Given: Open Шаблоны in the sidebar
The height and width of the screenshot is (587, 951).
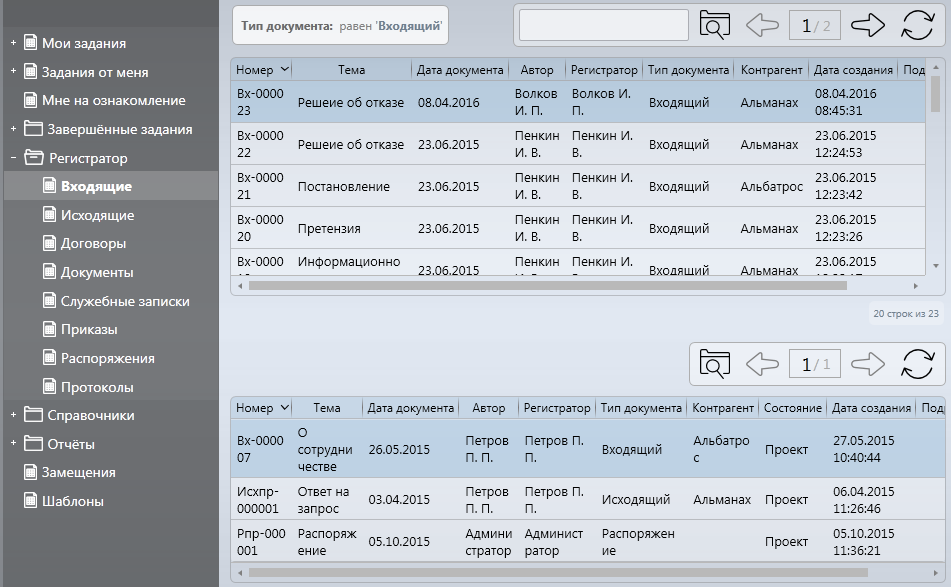Looking at the screenshot, I should click(x=72, y=501).
